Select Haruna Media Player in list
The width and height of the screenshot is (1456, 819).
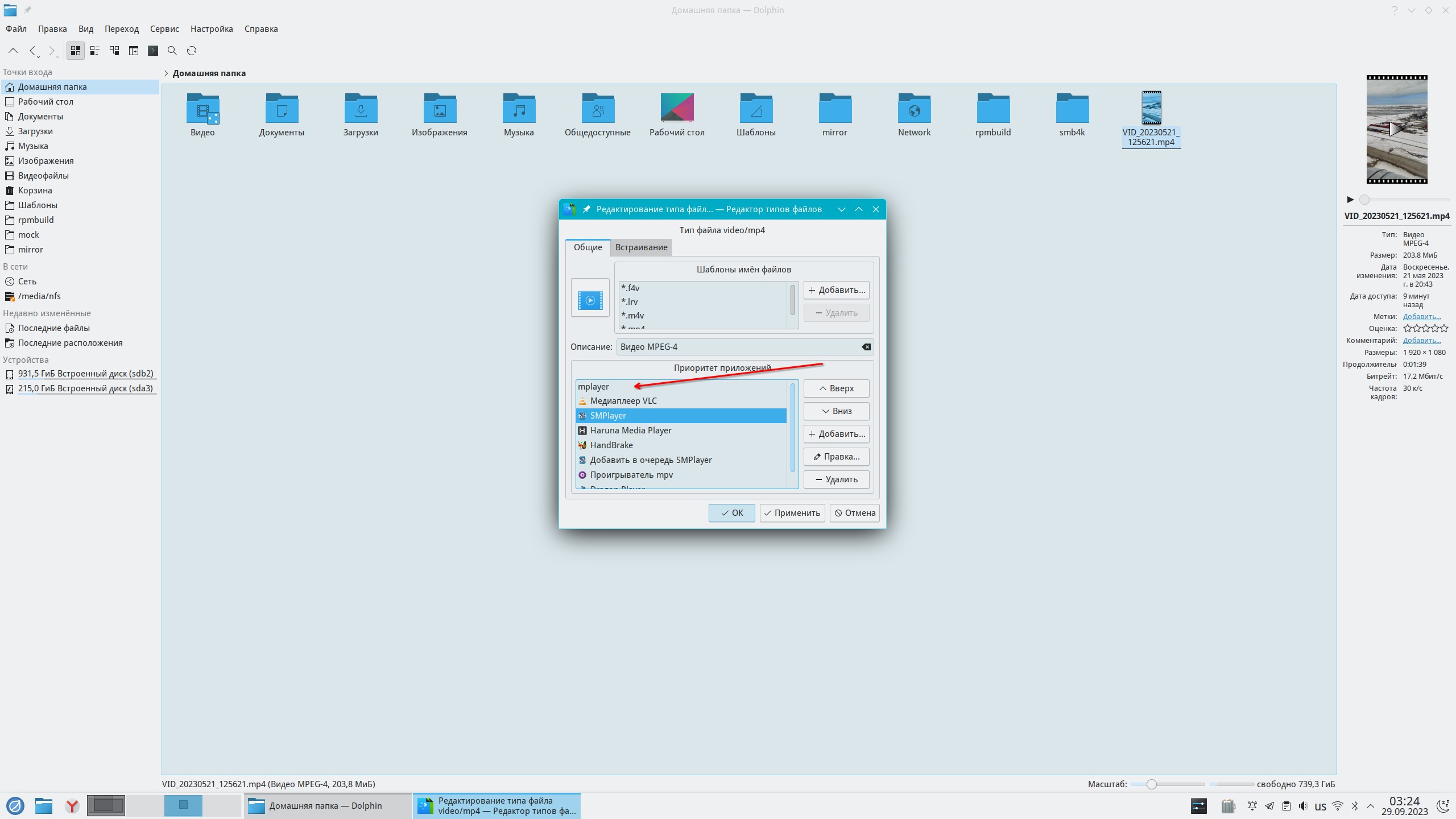click(630, 431)
